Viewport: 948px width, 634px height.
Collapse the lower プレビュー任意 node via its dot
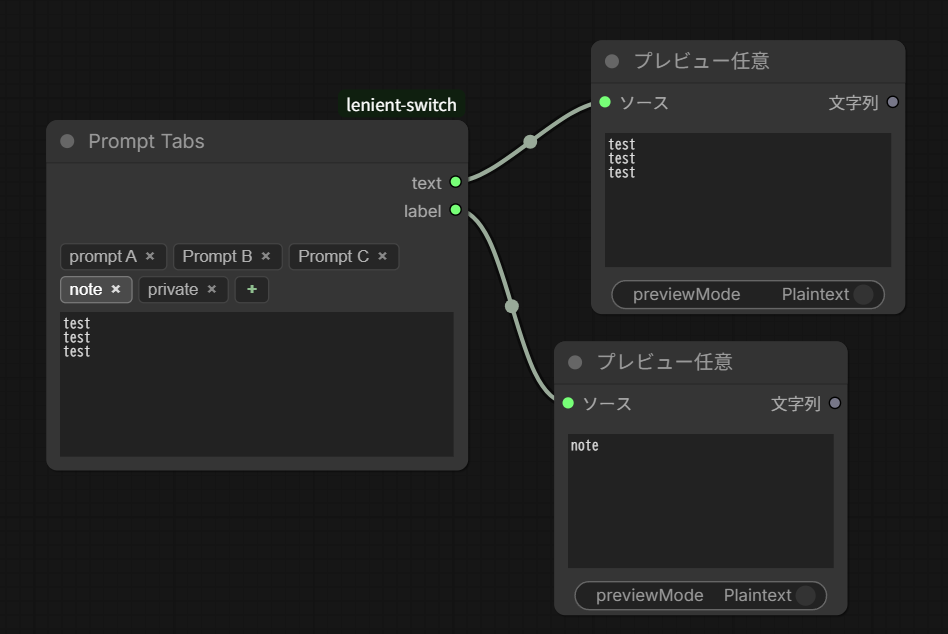pos(575,362)
